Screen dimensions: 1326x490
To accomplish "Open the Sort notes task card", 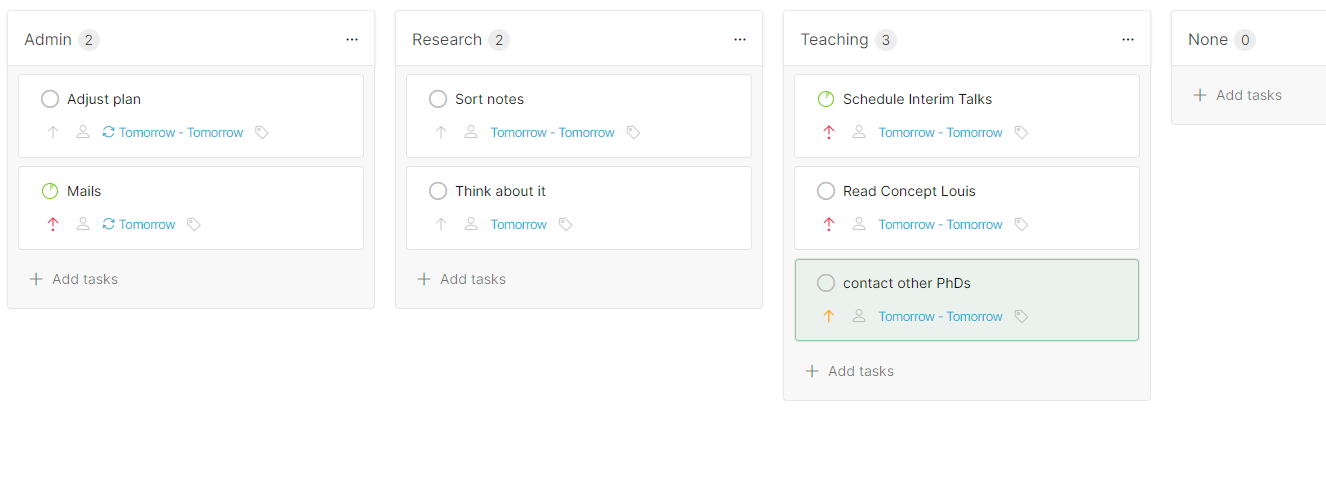I will [x=579, y=116].
